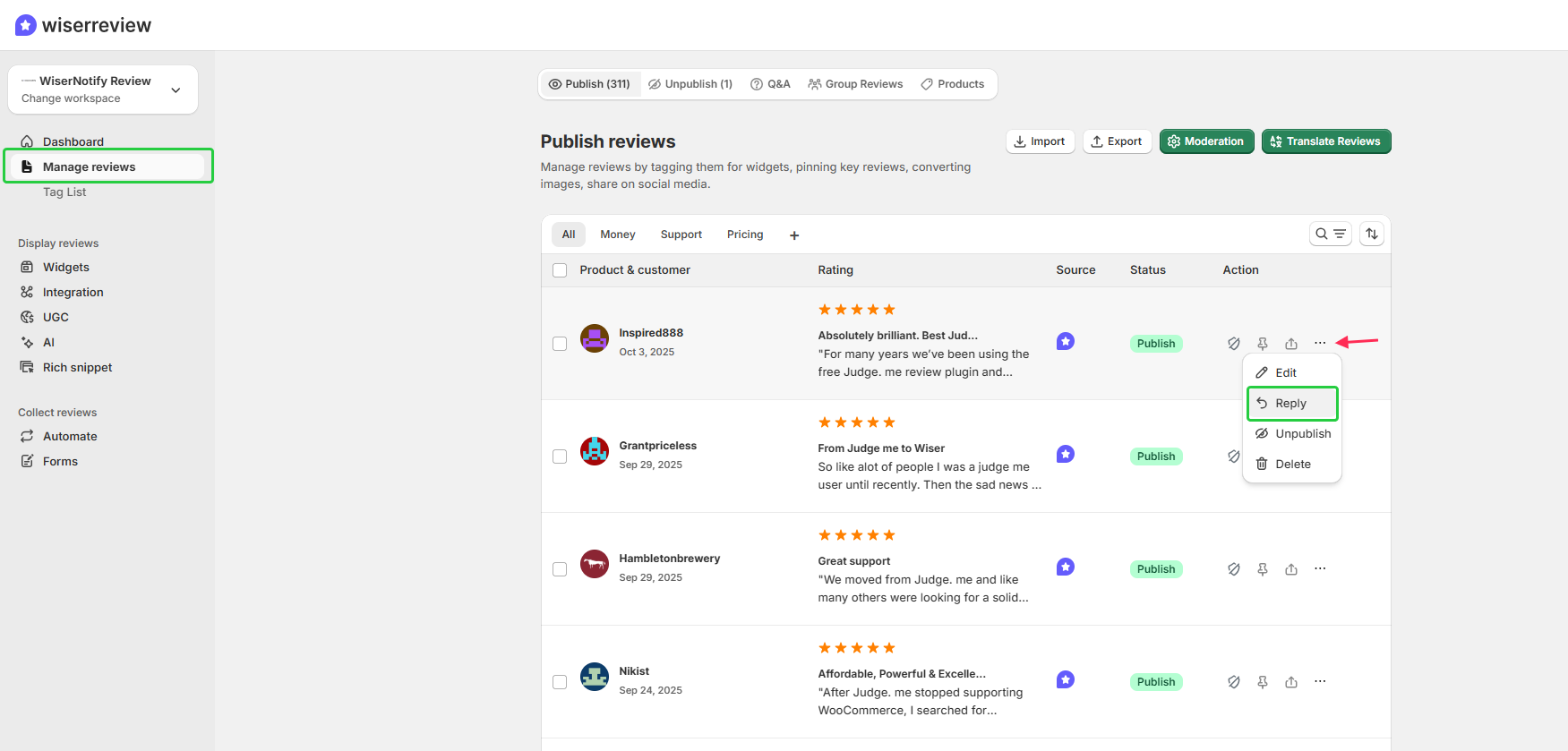Select the Support tag filter
Image resolution: width=1568 pixels, height=751 pixels.
(681, 235)
